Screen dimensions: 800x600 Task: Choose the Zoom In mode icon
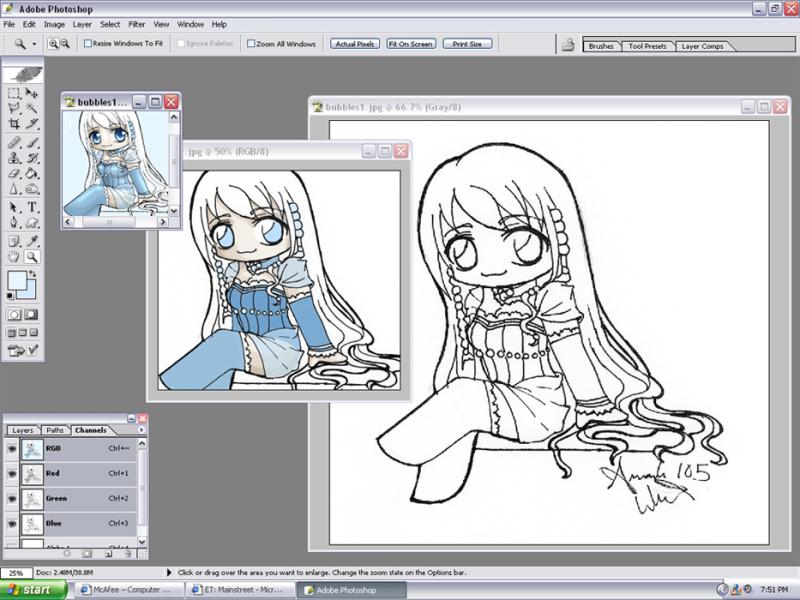53,44
